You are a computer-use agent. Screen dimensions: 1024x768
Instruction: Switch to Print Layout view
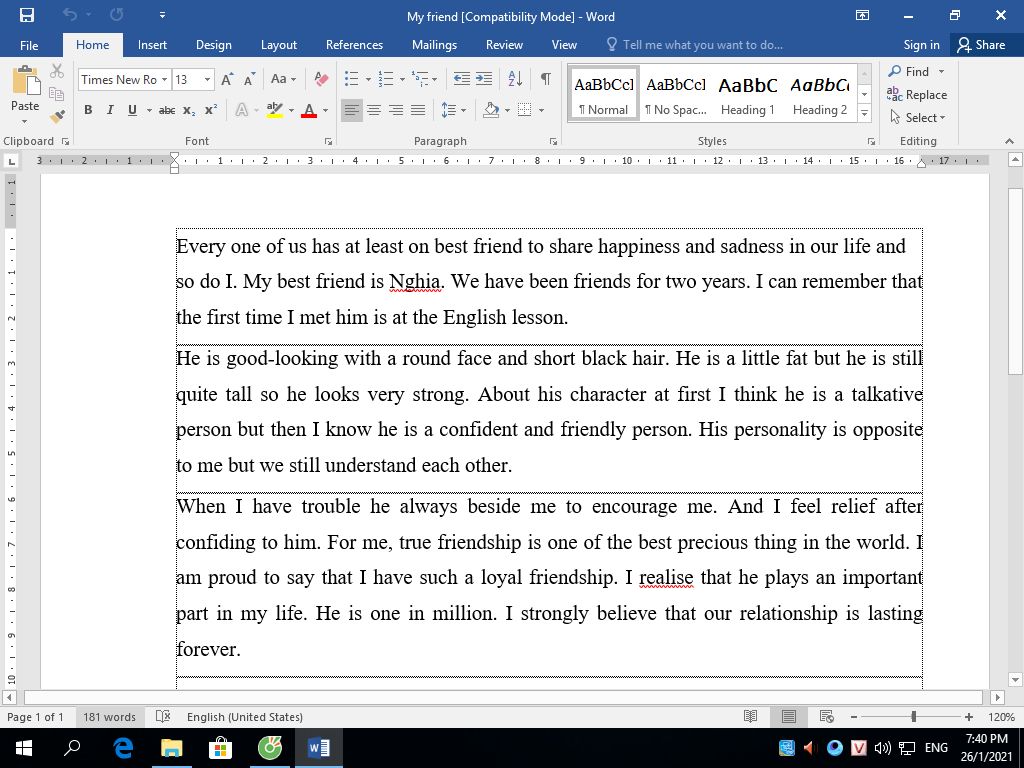click(x=789, y=716)
